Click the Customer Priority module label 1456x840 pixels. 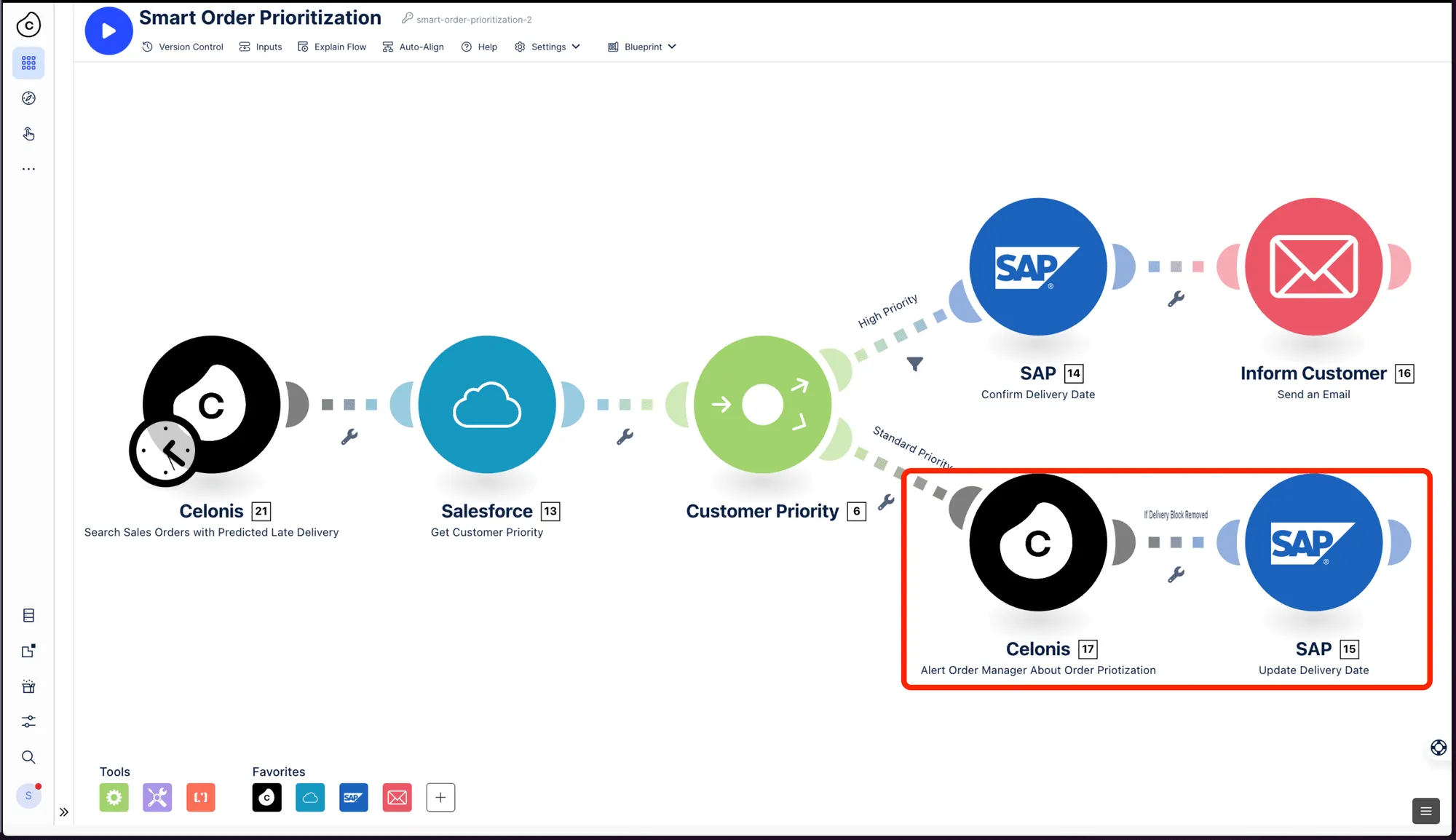762,511
